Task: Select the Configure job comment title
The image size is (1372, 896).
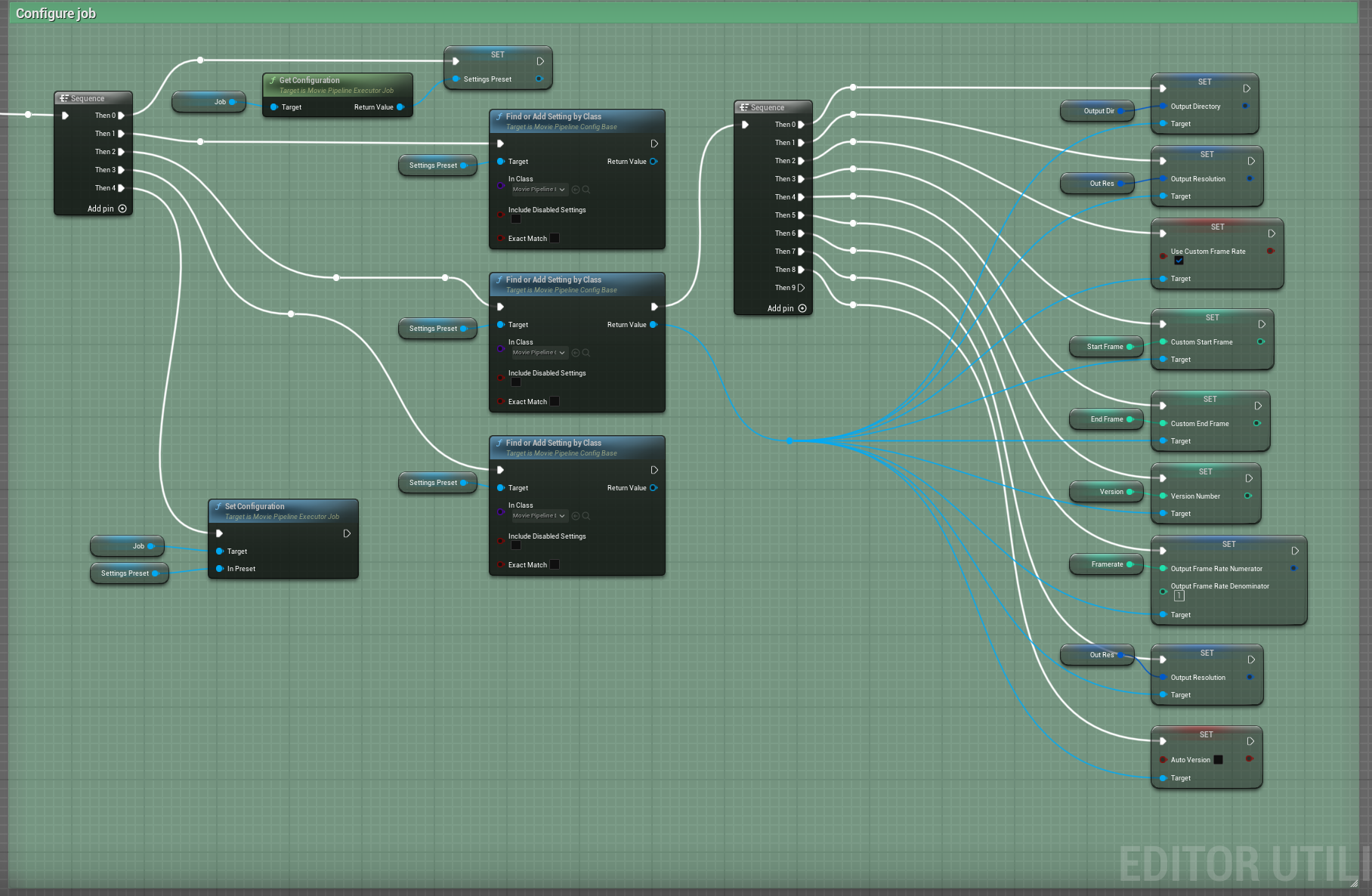Action: pos(56,14)
